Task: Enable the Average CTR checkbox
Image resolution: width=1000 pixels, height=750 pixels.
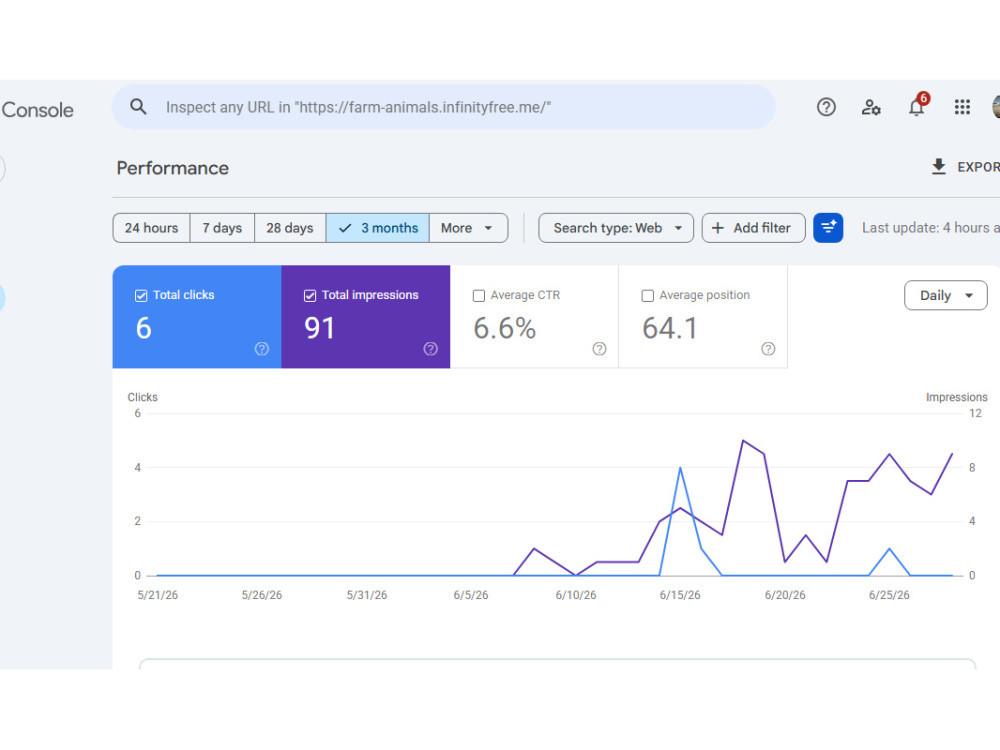Action: (x=478, y=295)
